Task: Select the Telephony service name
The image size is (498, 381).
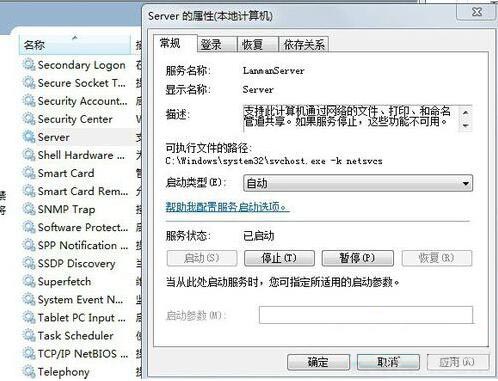Action: [64, 372]
